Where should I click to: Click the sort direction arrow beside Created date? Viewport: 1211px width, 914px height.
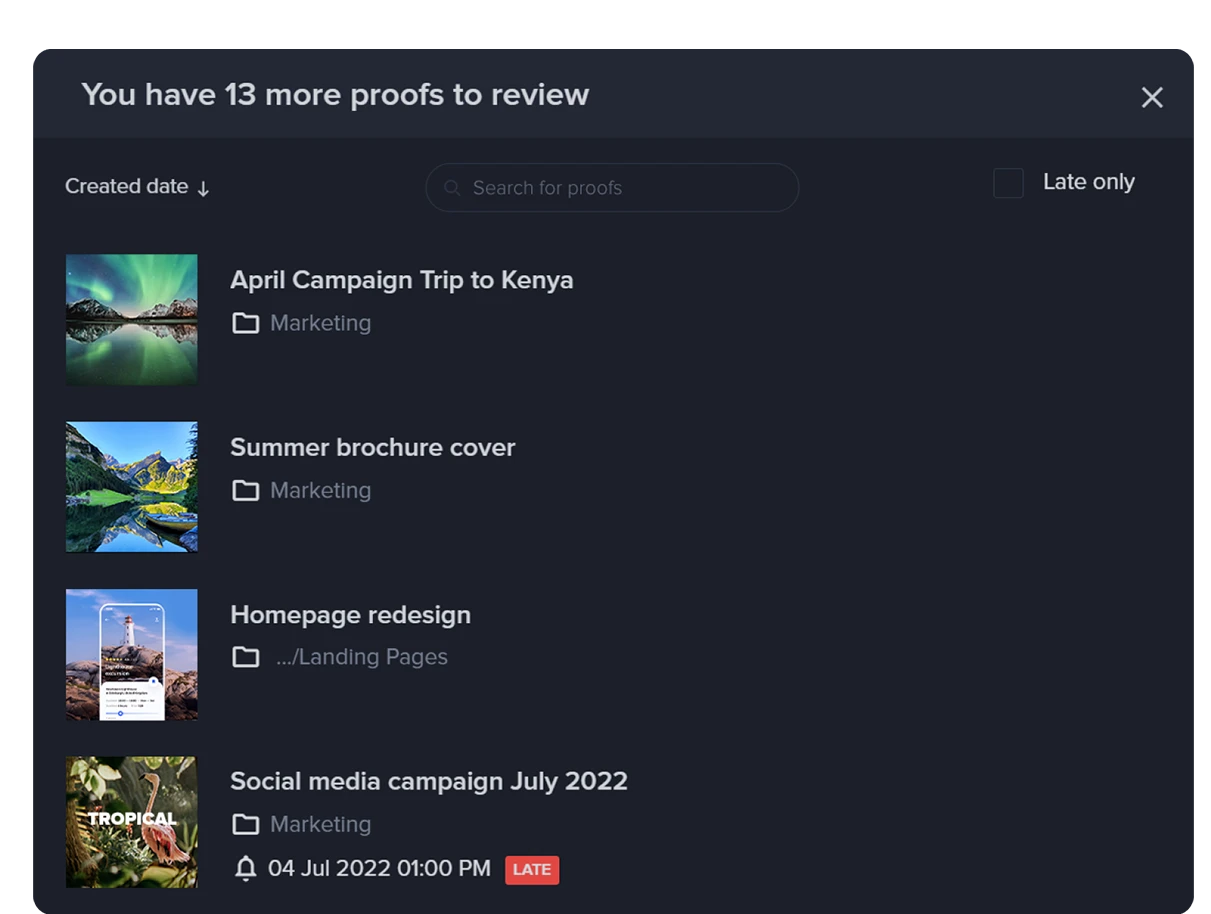203,189
